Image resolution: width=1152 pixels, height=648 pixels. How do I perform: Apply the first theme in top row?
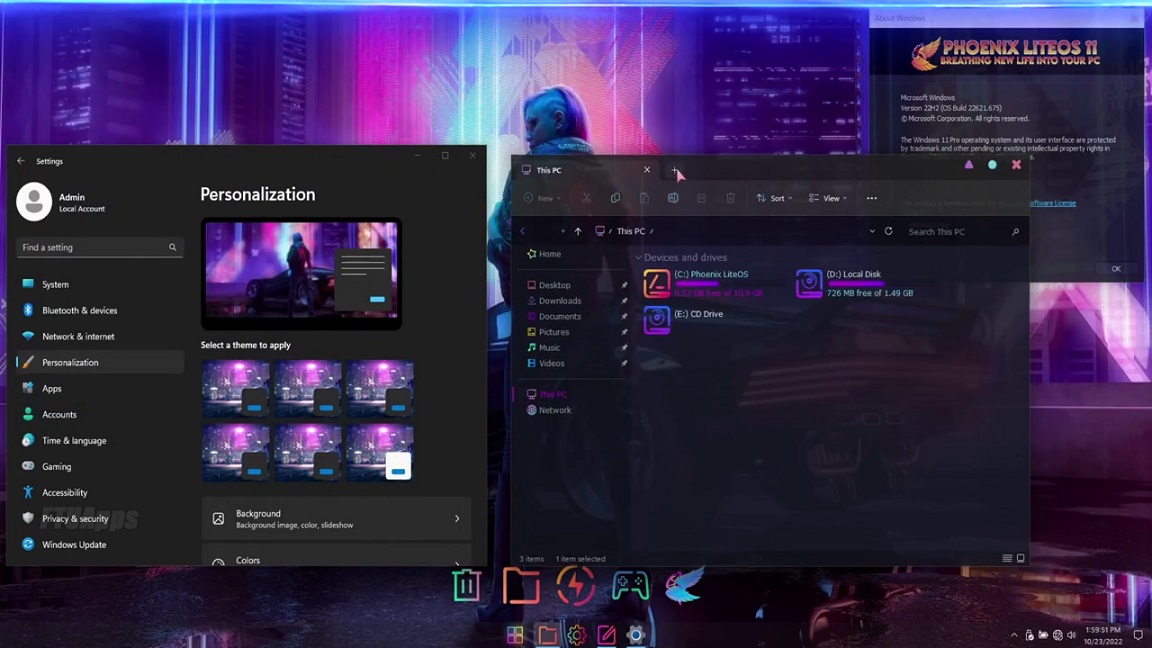pos(236,389)
